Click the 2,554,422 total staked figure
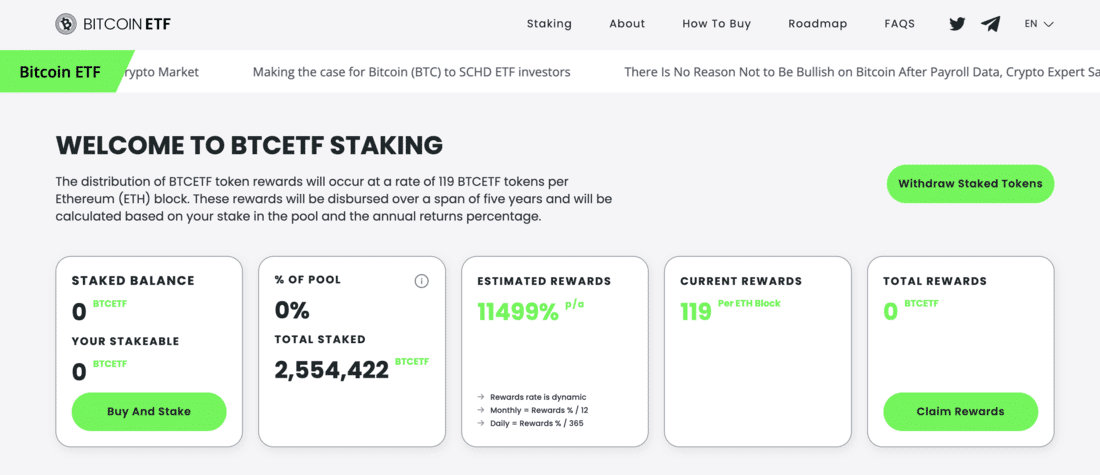This screenshot has width=1100, height=475. point(331,370)
